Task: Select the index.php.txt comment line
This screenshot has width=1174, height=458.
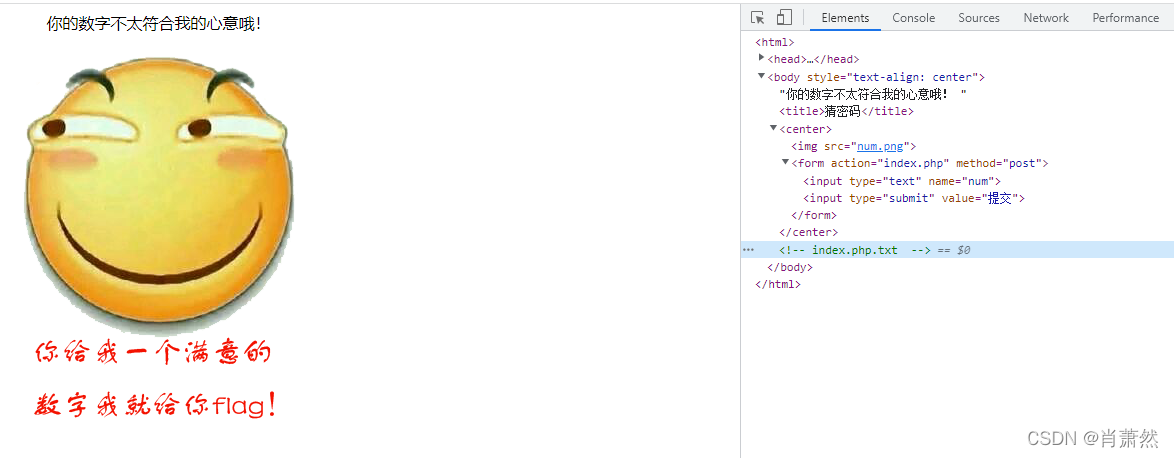Action: [957, 249]
